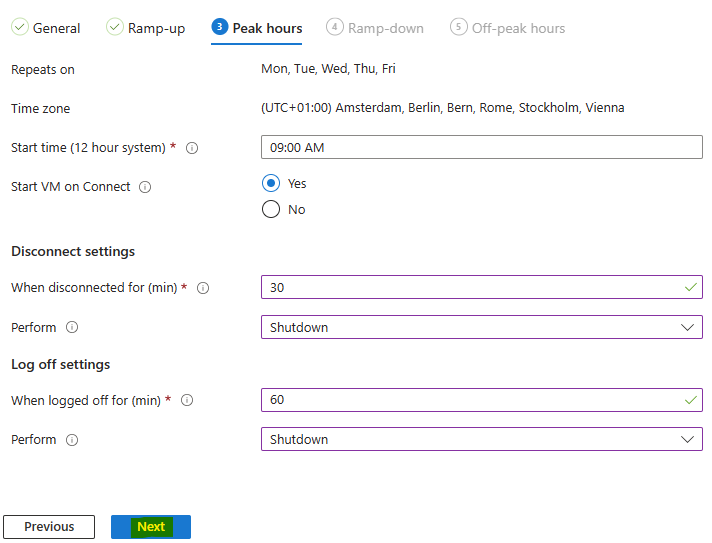712x543 pixels.
Task: Click the When logged off for field with 60
Action: 482,400
